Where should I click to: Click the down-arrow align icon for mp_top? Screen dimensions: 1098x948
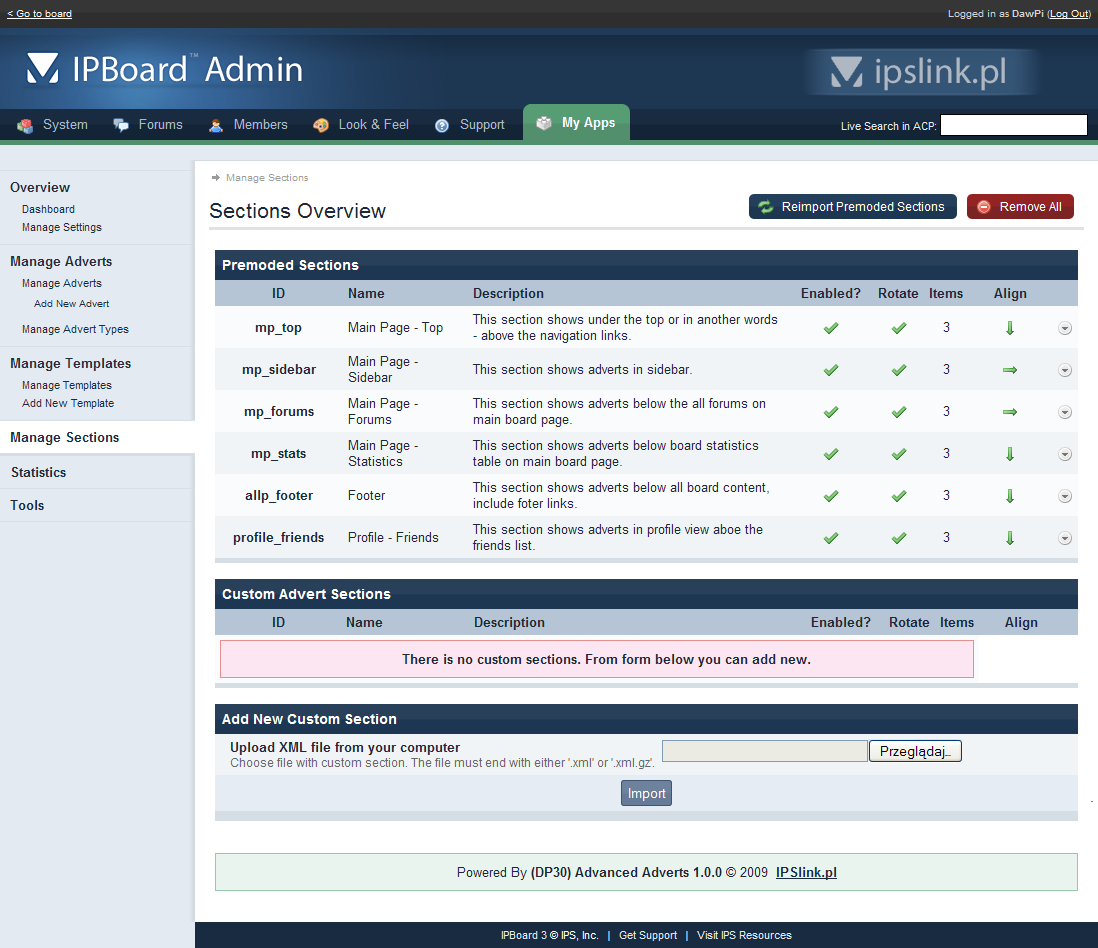(1010, 328)
